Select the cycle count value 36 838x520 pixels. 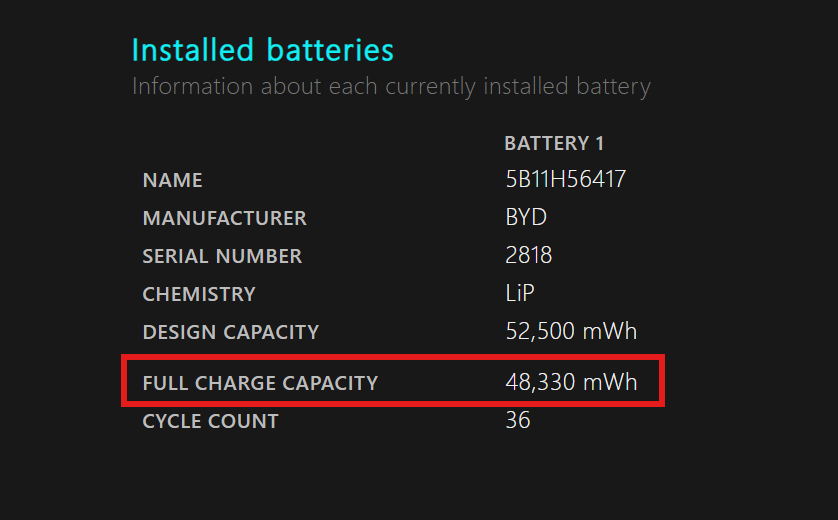[x=518, y=421]
